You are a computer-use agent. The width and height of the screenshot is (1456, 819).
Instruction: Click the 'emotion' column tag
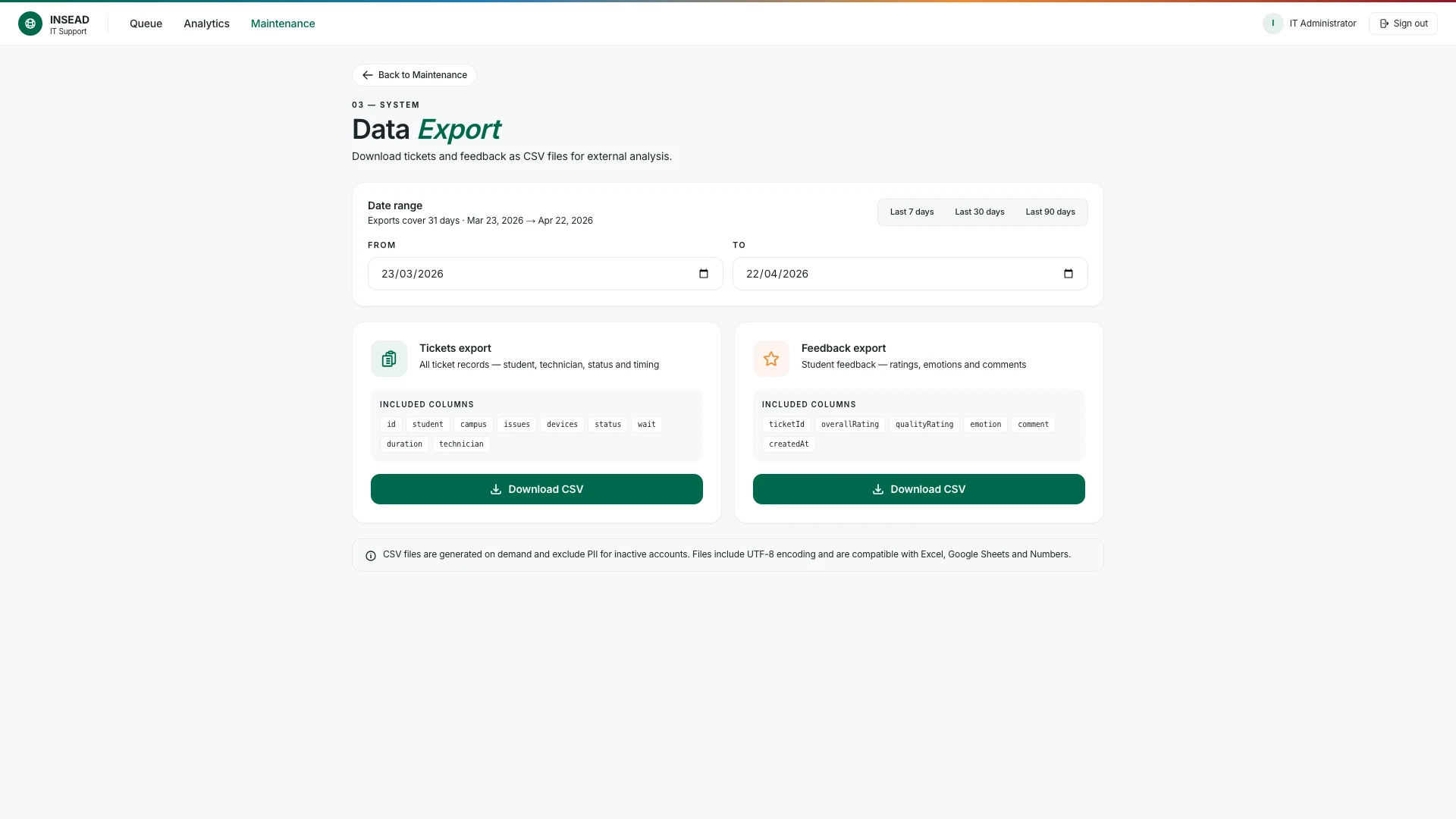(986, 425)
